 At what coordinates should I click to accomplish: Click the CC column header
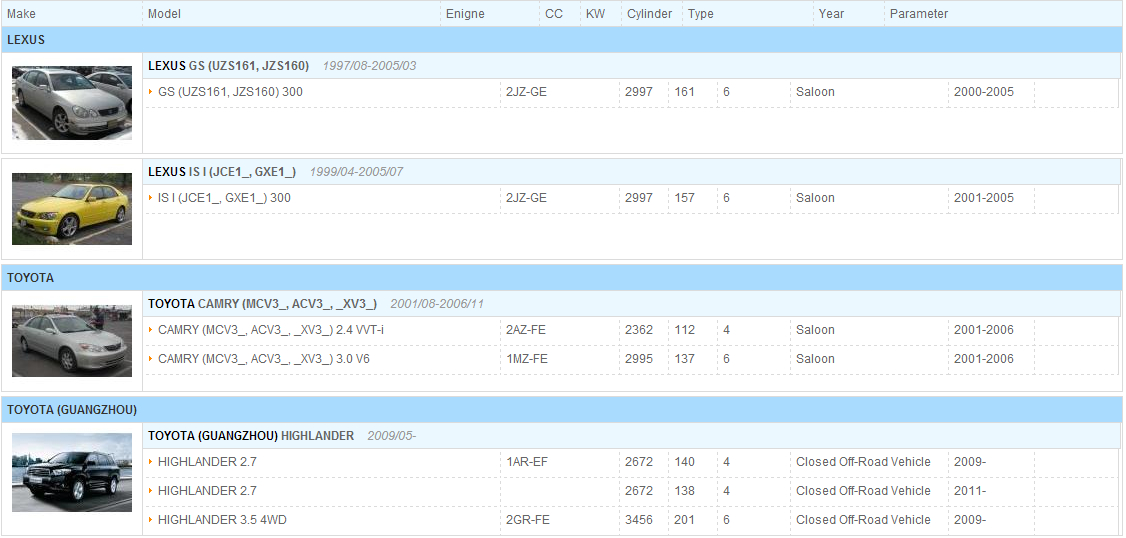(x=554, y=14)
